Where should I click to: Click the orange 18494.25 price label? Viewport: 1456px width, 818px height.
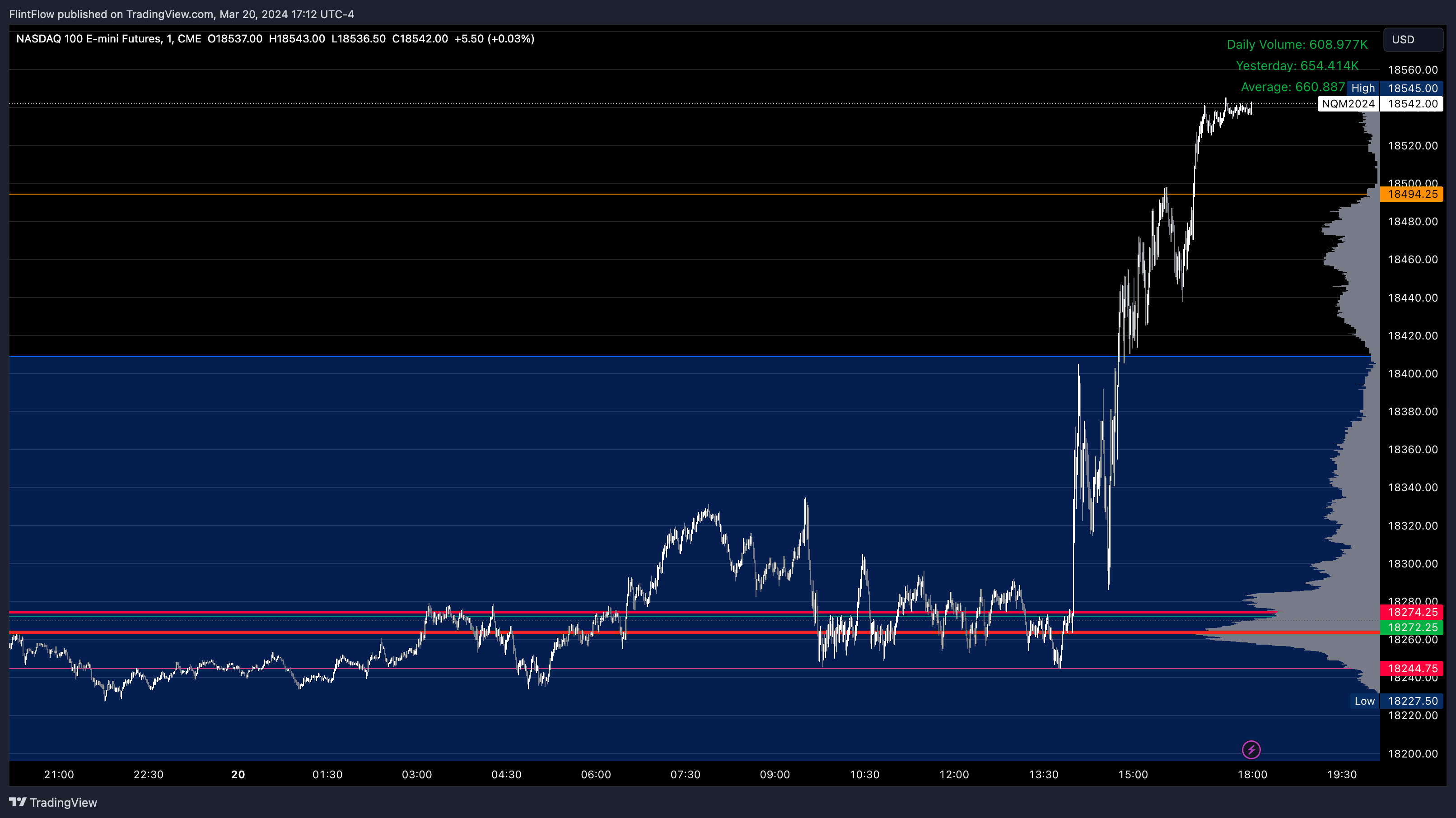click(1412, 194)
